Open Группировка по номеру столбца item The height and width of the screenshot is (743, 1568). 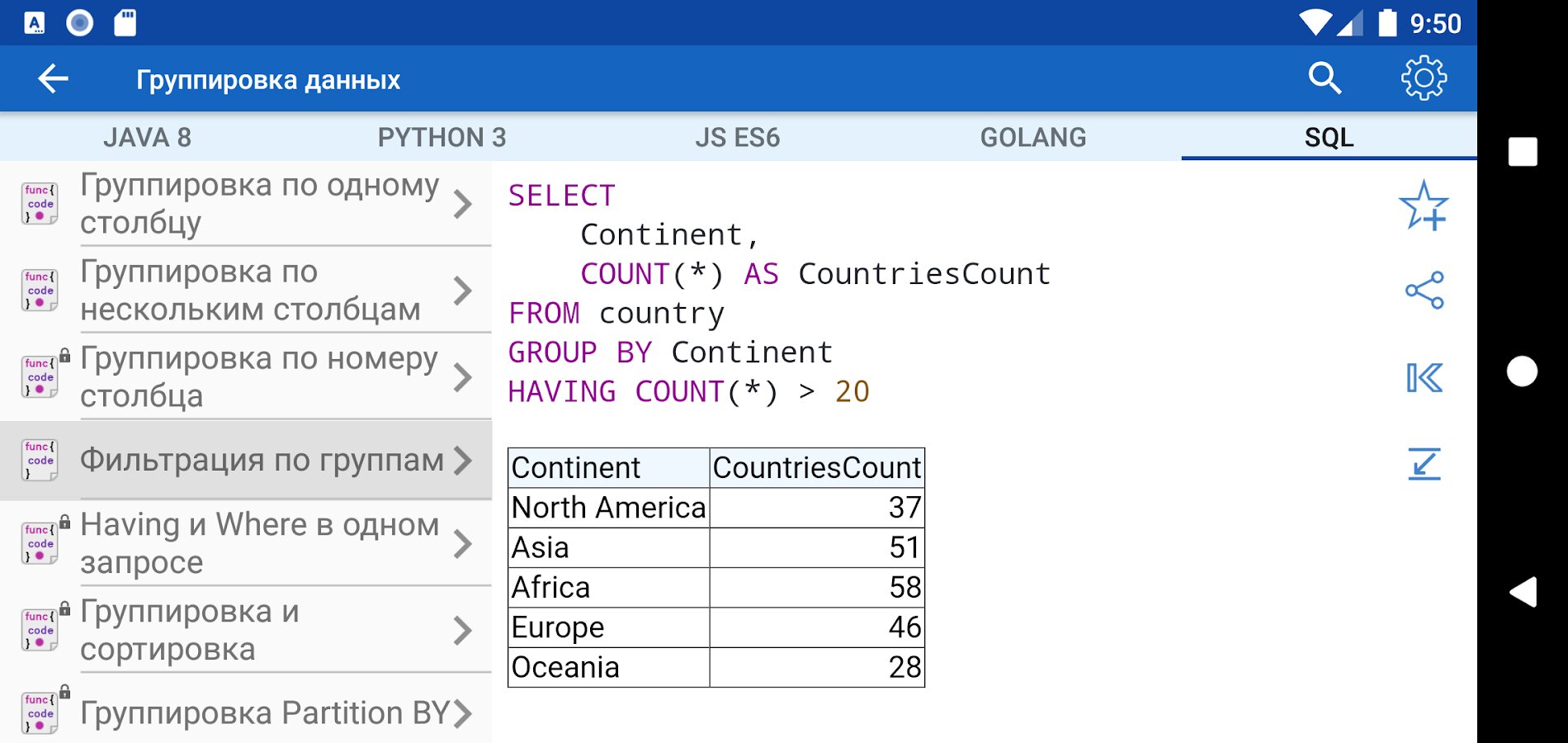246,377
